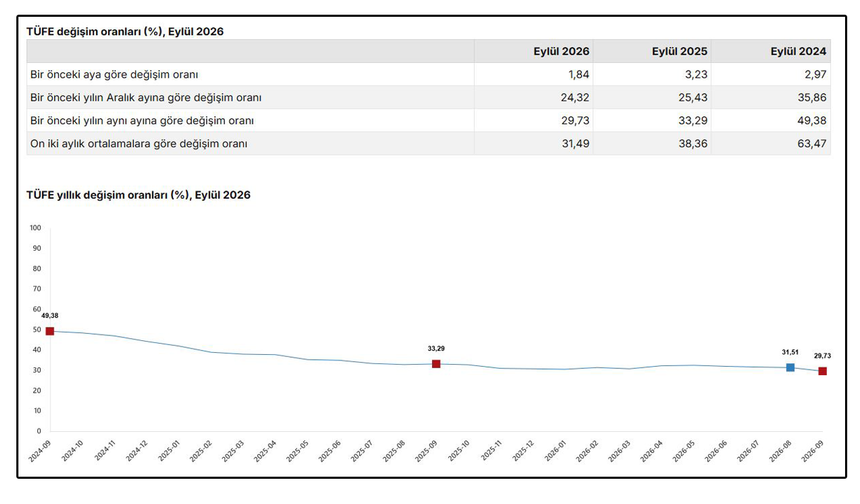Click table cell value 1,84
The width and height of the screenshot is (860, 504).
(579, 75)
